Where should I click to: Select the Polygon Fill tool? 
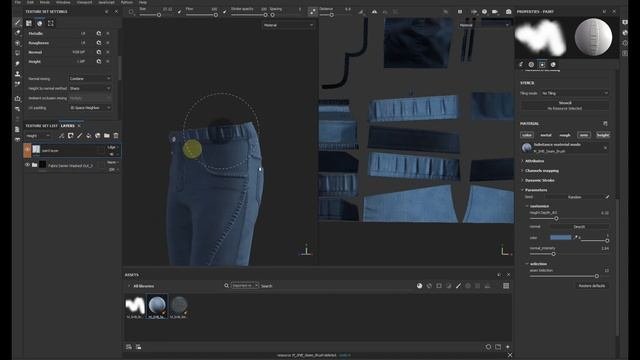[18, 53]
